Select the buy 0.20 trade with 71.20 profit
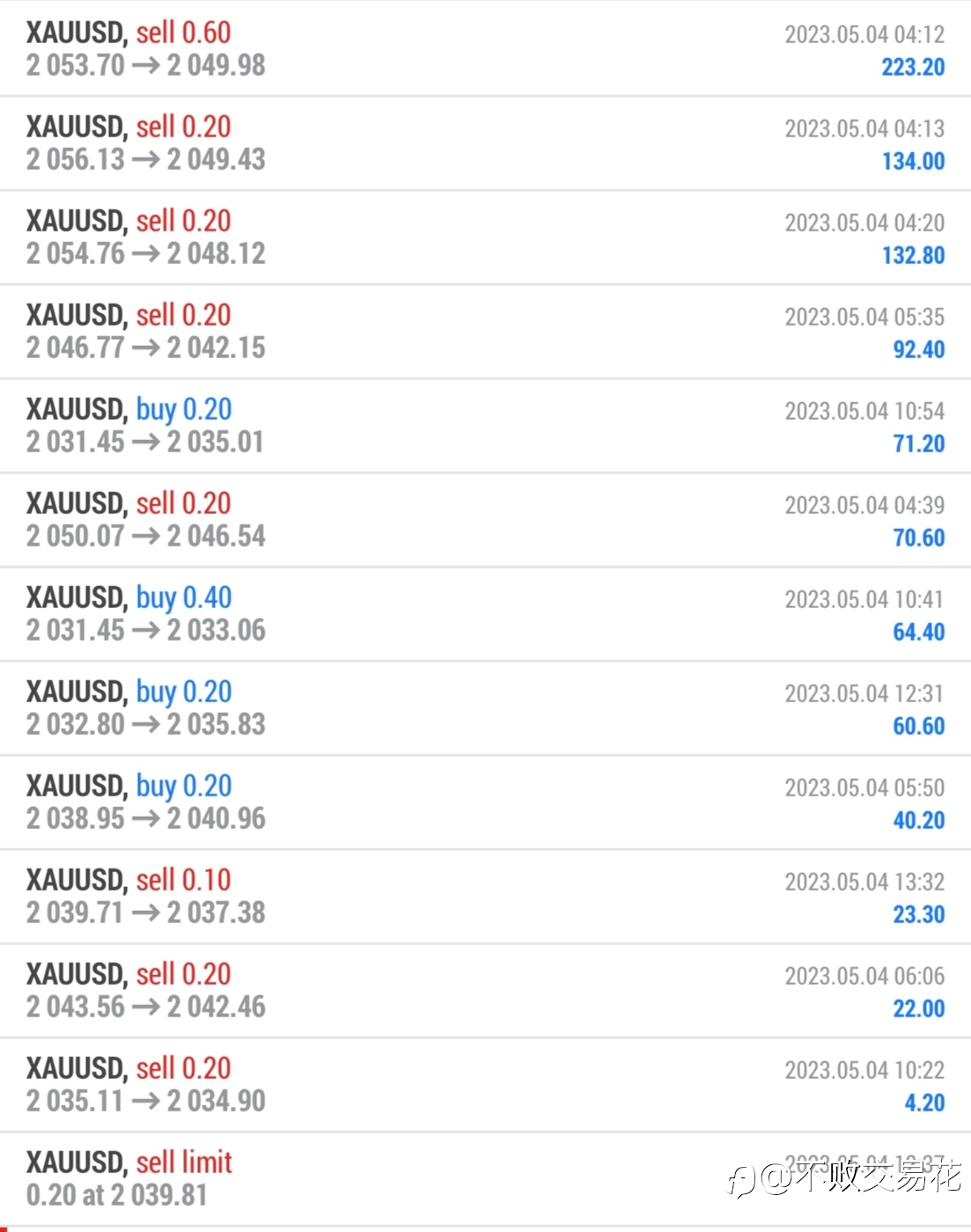 [485, 426]
